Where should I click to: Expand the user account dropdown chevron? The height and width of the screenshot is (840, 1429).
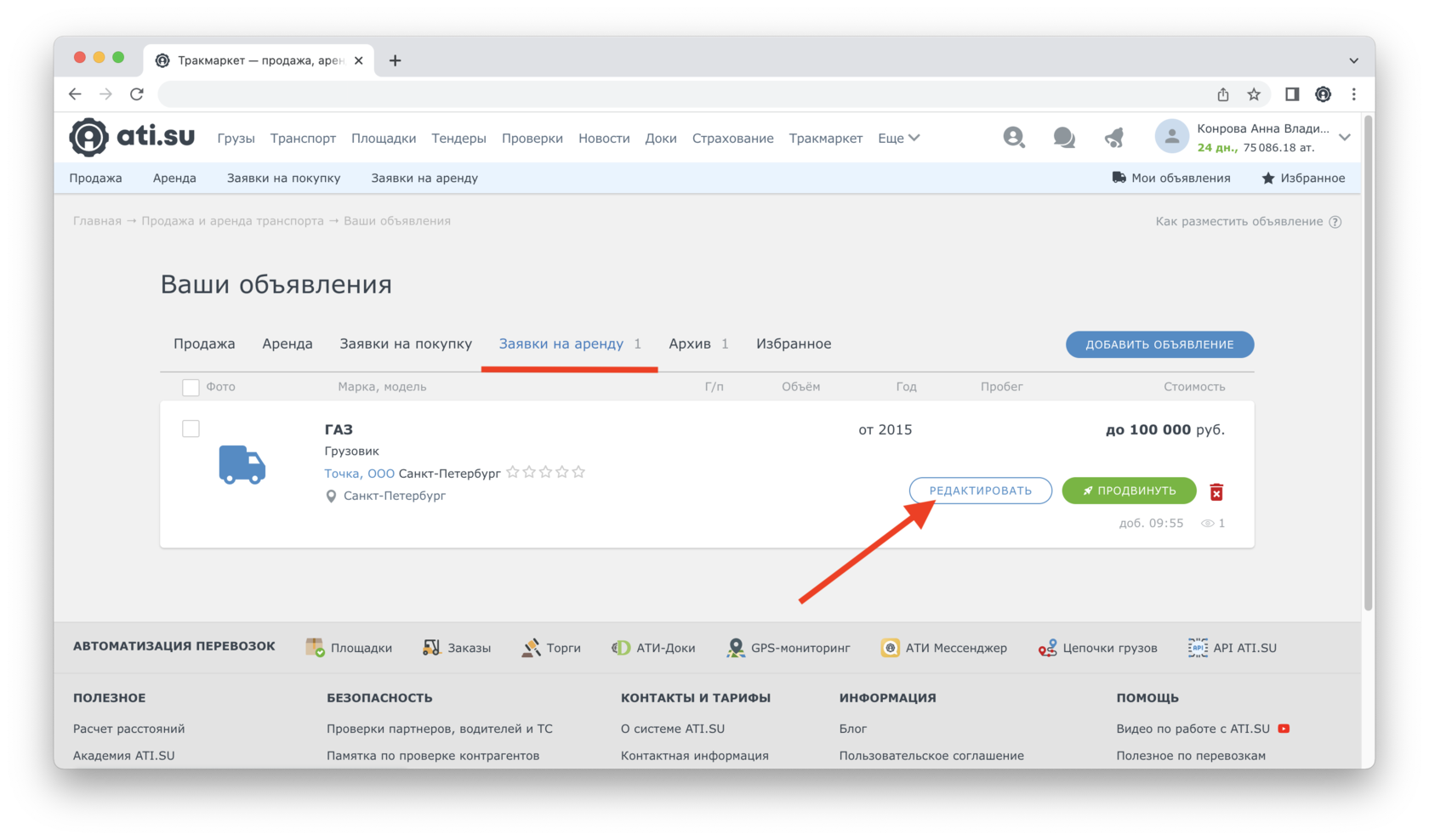click(1345, 137)
